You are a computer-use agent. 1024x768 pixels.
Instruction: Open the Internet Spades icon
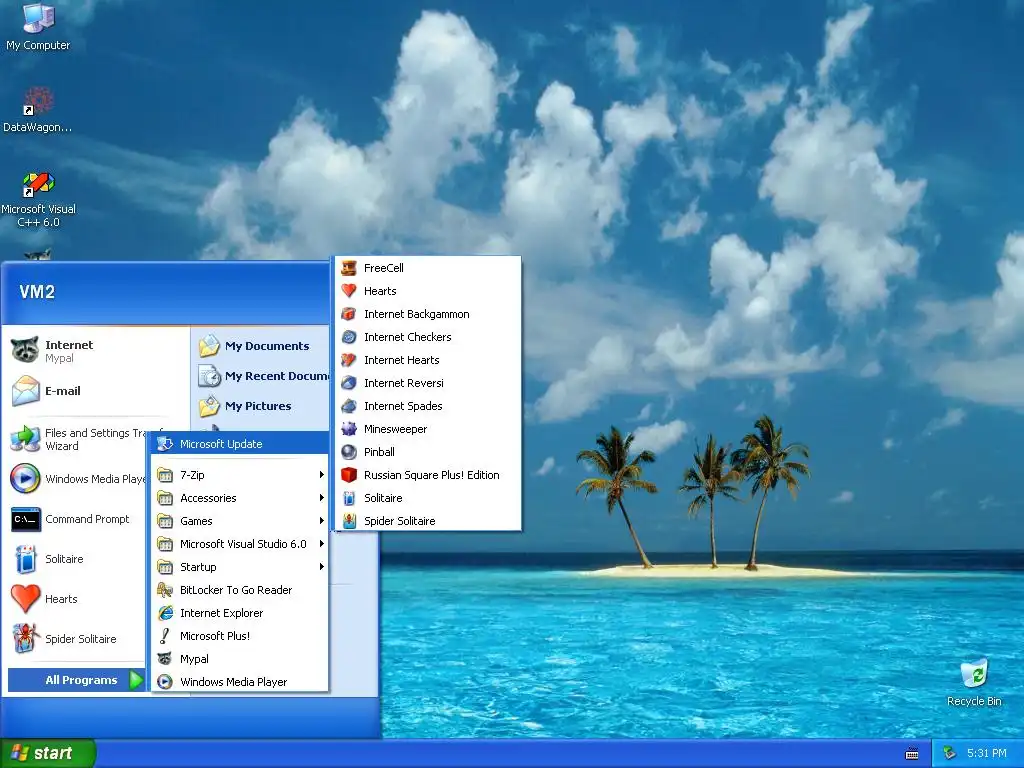coord(349,406)
